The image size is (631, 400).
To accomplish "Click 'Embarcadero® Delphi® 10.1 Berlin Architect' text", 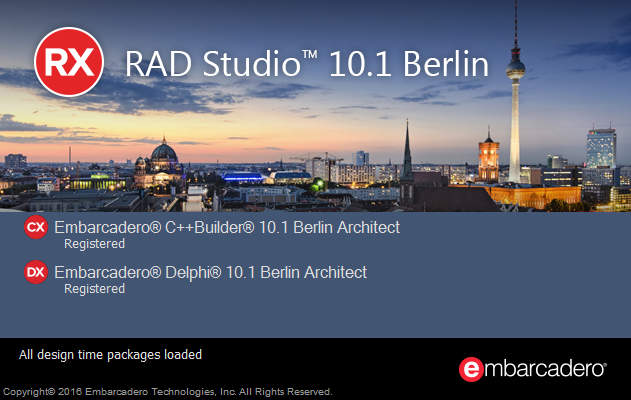I will 210,272.
